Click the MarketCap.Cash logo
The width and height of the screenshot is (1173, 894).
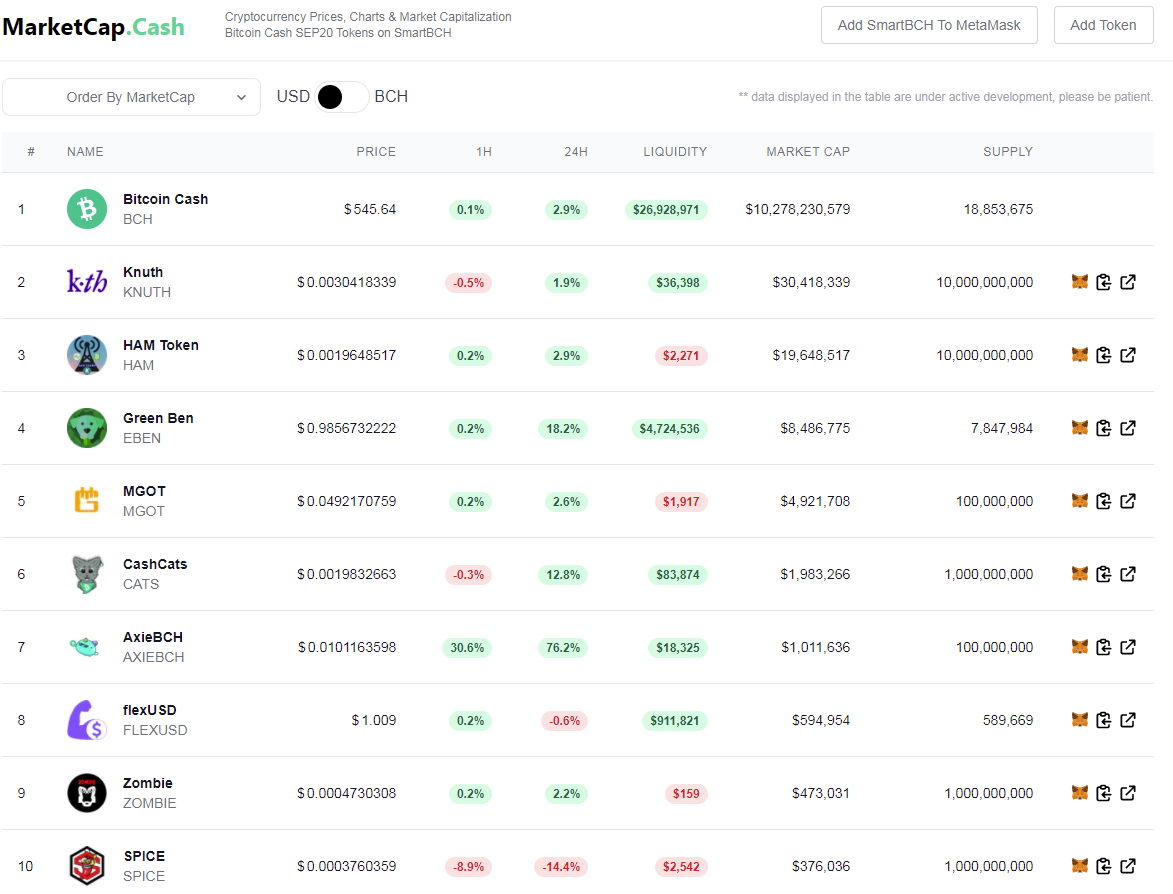click(x=94, y=27)
